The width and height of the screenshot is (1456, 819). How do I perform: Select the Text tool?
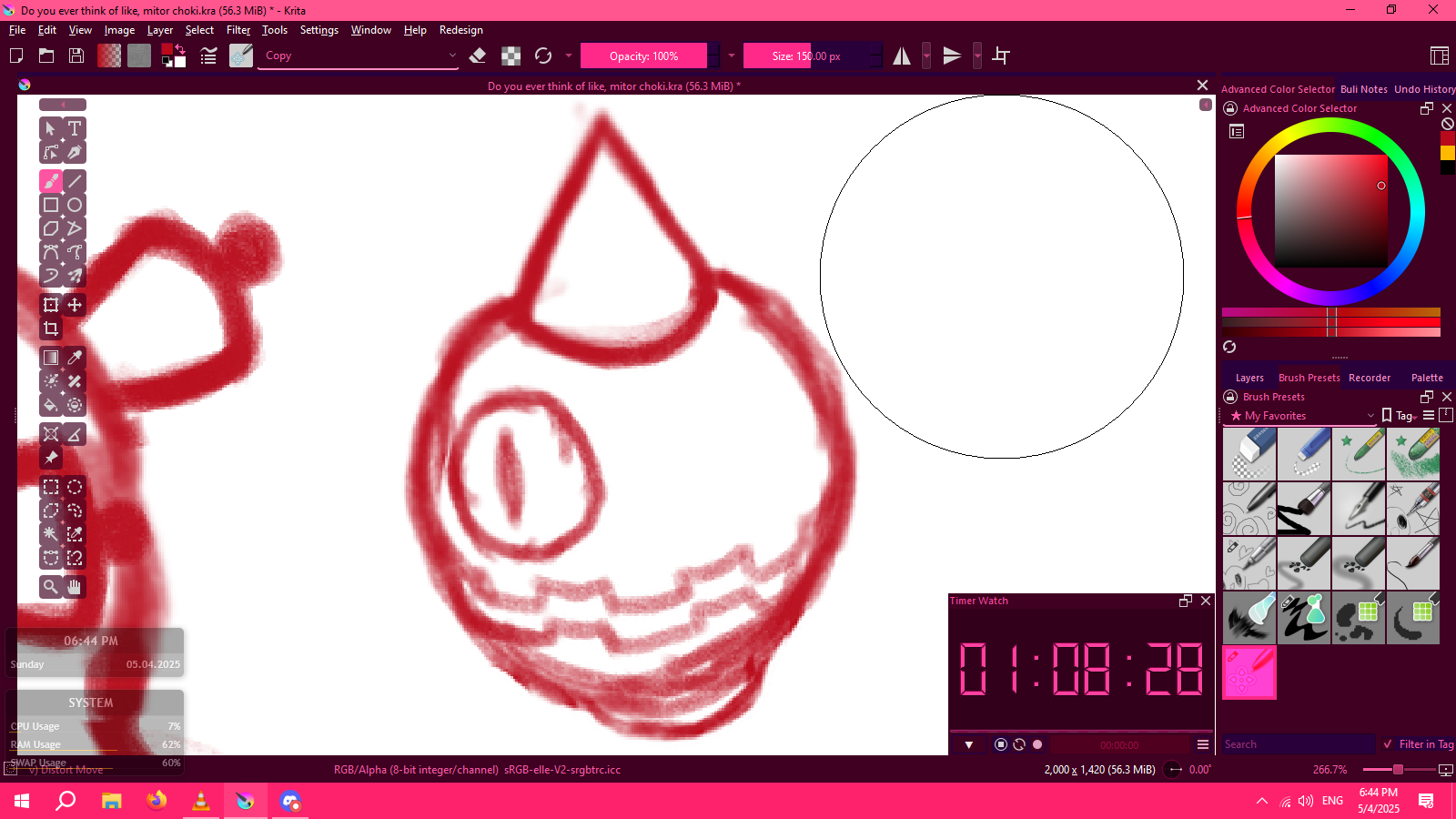(75, 128)
